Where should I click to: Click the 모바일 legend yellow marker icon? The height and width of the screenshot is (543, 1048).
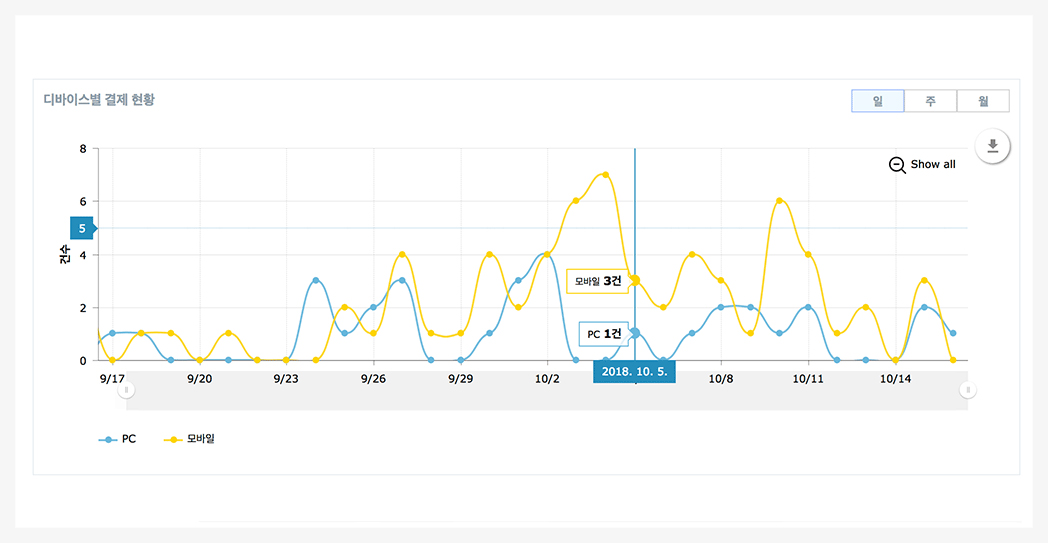pos(173,439)
